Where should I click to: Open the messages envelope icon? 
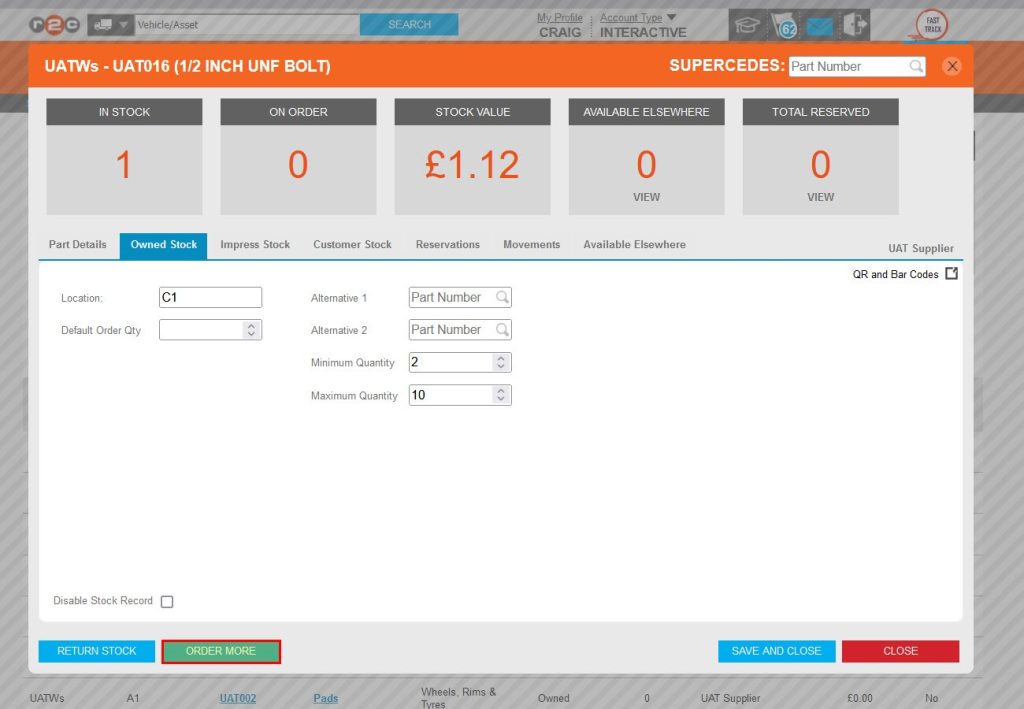[820, 24]
